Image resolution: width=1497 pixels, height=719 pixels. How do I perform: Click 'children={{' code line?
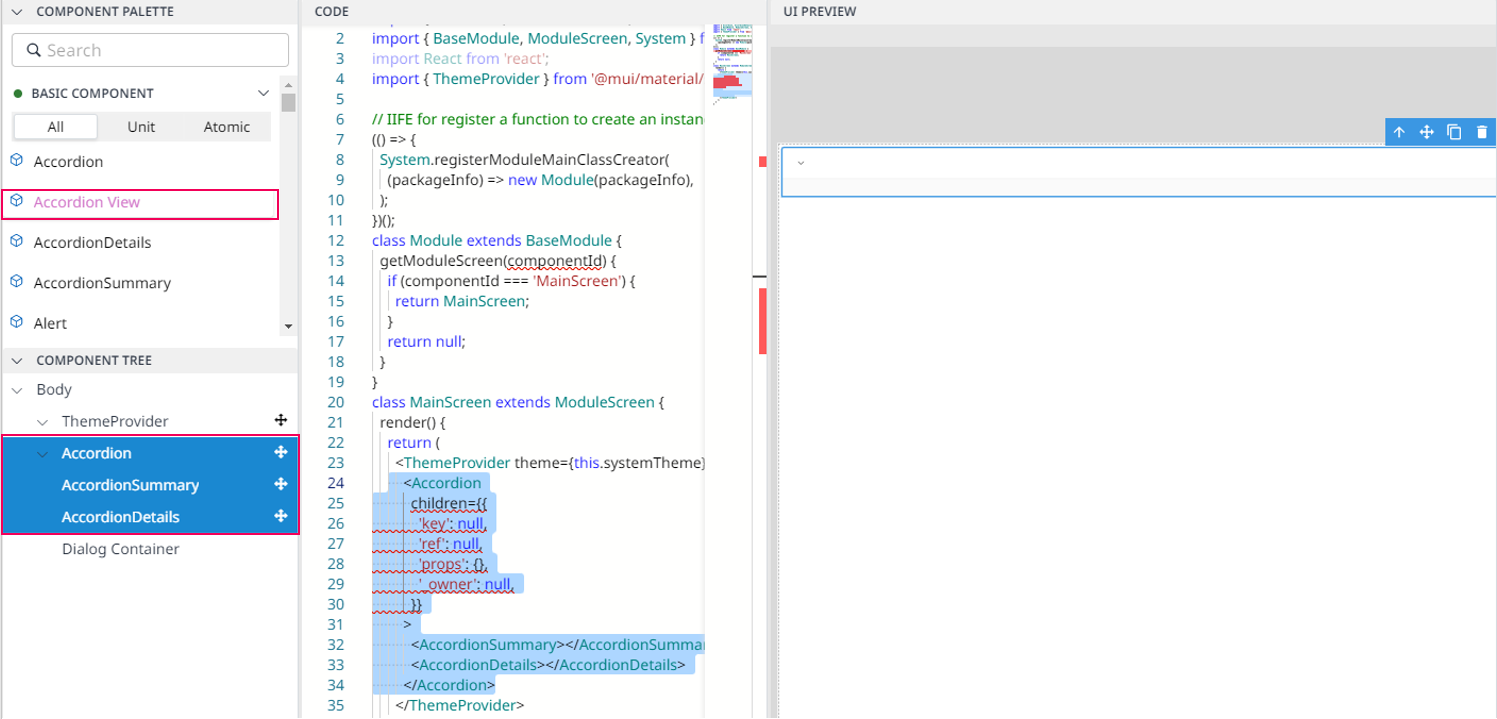[x=447, y=503]
